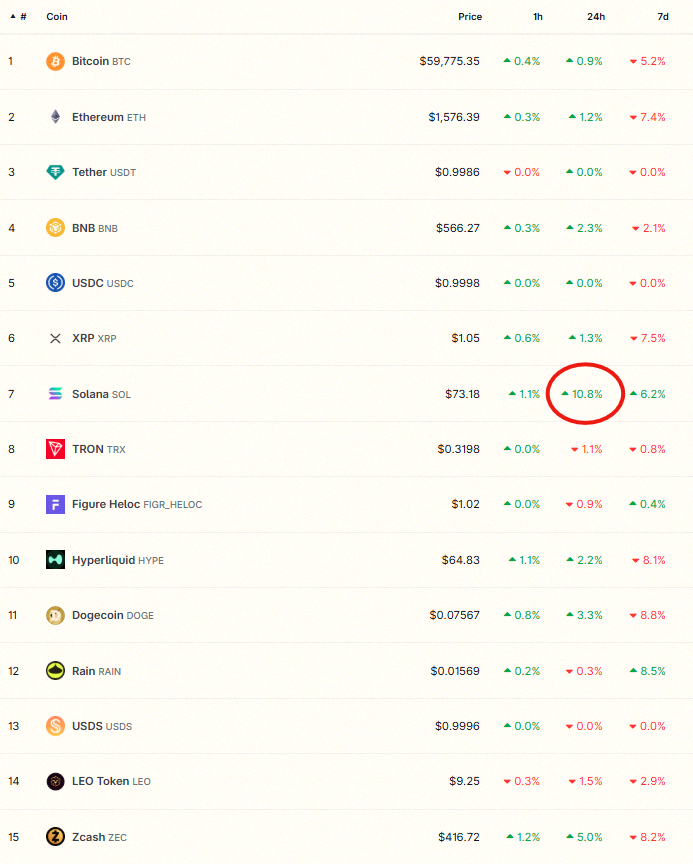Click the USDC price $0.9998
The width and height of the screenshot is (693, 864).
pyautogui.click(x=457, y=283)
